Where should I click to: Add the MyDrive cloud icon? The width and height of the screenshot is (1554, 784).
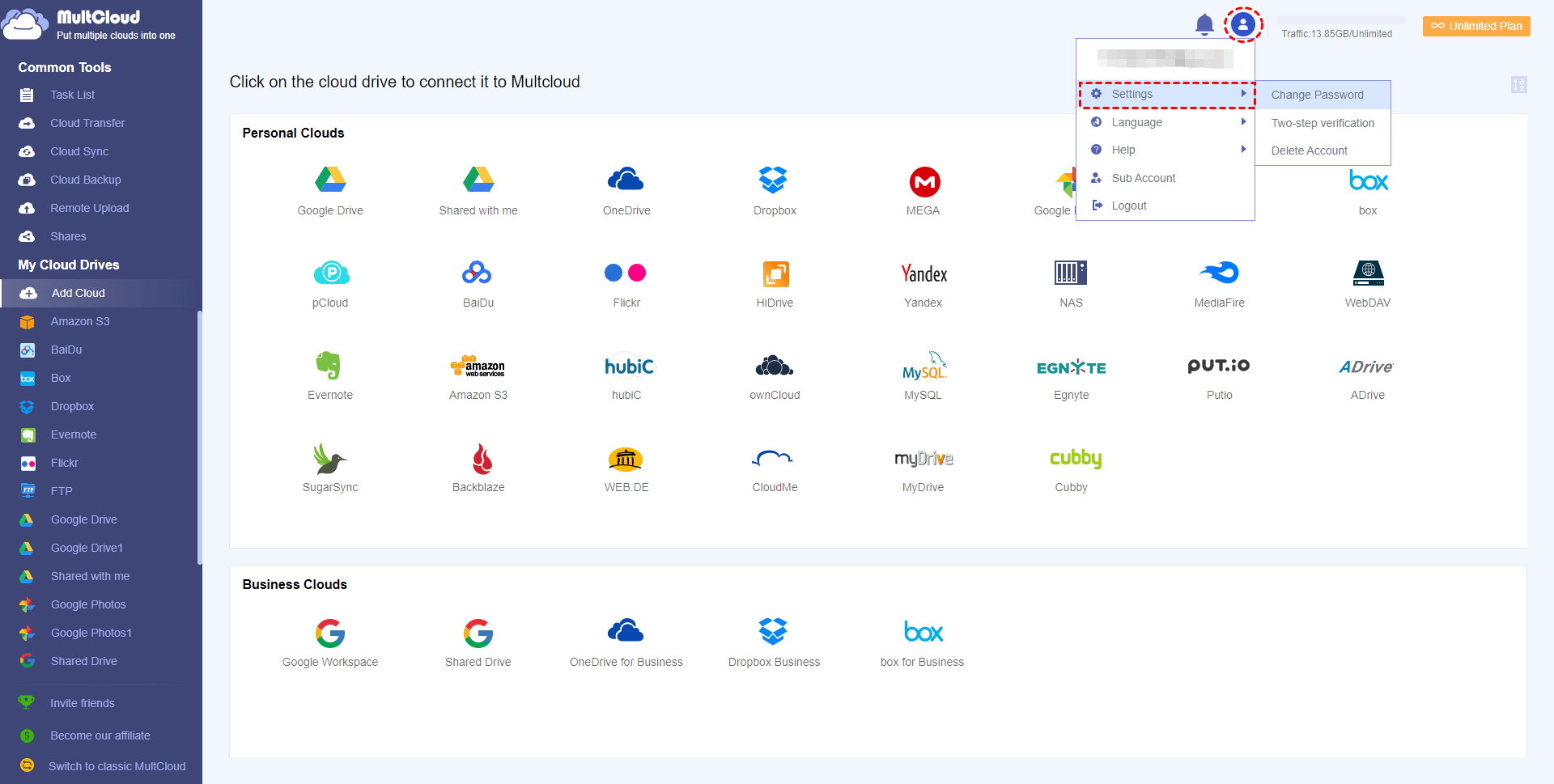click(x=923, y=459)
